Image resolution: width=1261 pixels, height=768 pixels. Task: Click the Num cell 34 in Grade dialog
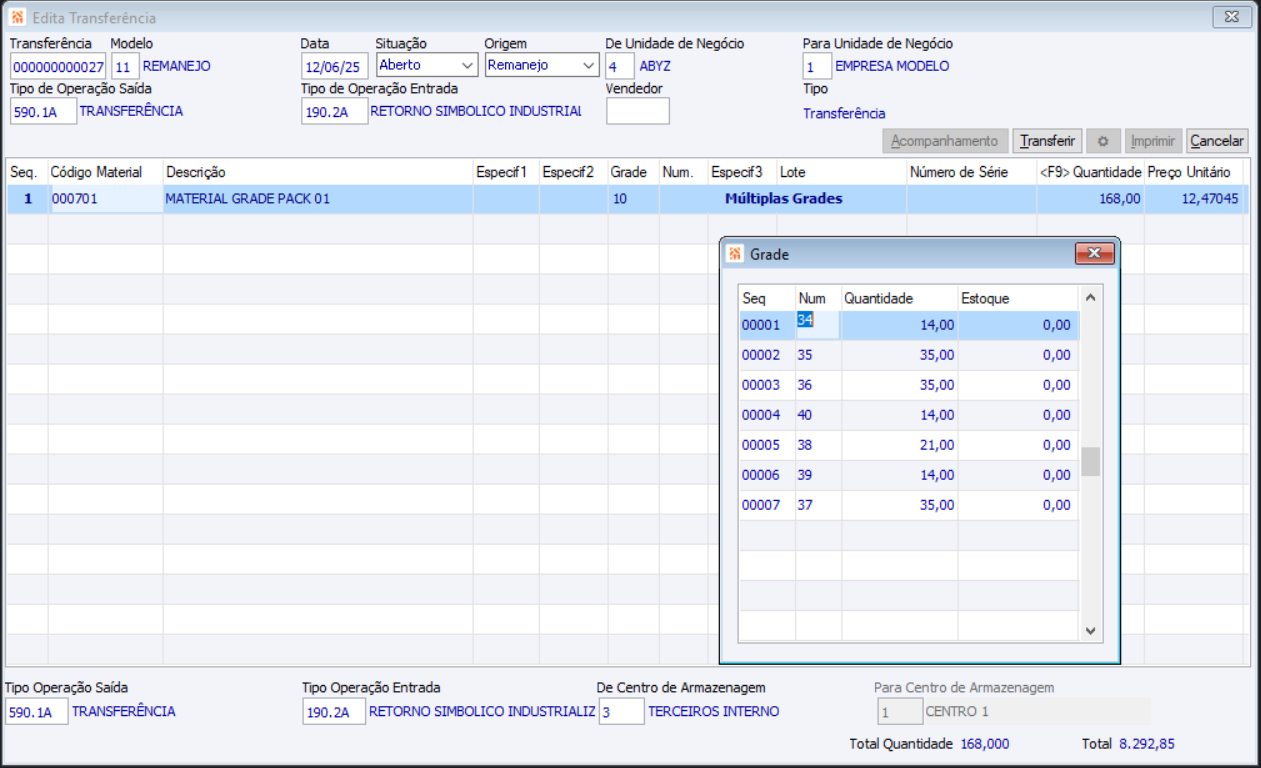tap(817, 324)
